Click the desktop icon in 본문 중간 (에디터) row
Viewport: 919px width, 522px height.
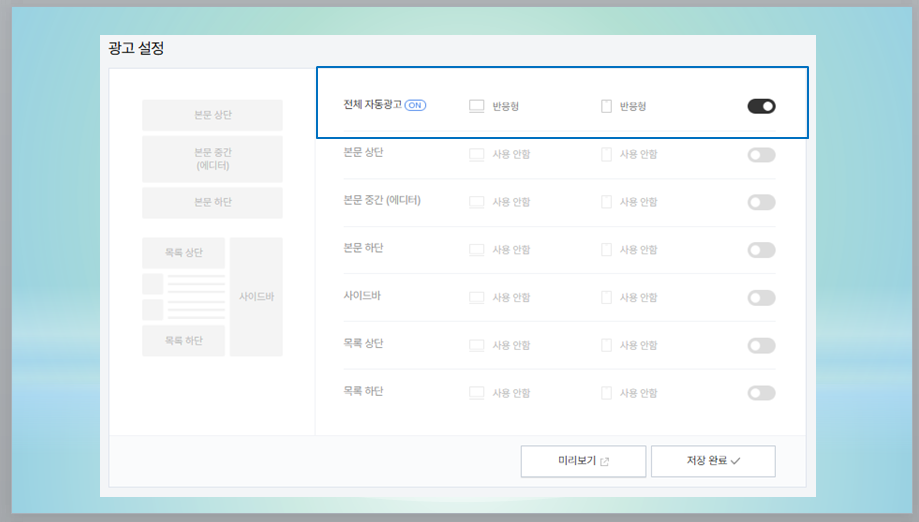click(x=476, y=202)
